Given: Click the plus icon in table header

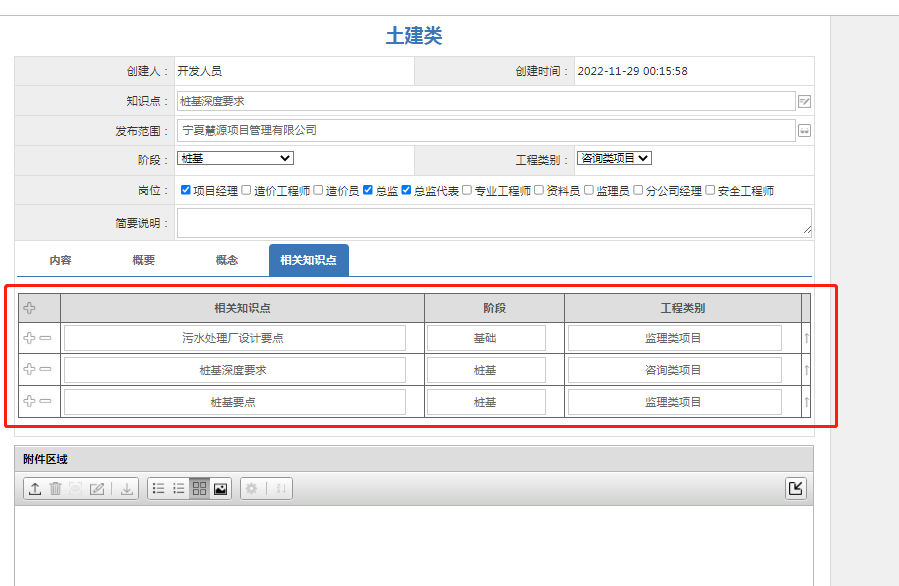Looking at the screenshot, I should (29, 308).
